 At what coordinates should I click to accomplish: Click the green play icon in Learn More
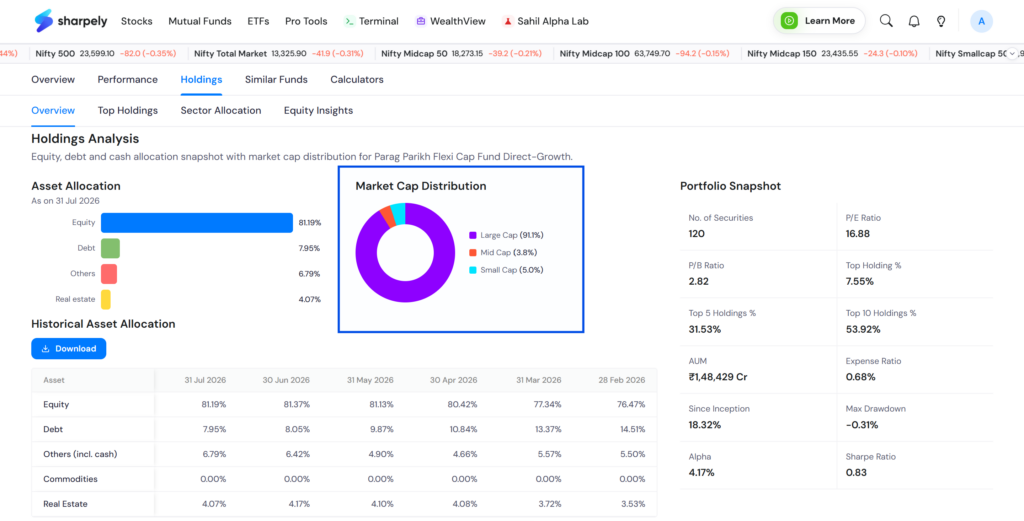coord(789,21)
